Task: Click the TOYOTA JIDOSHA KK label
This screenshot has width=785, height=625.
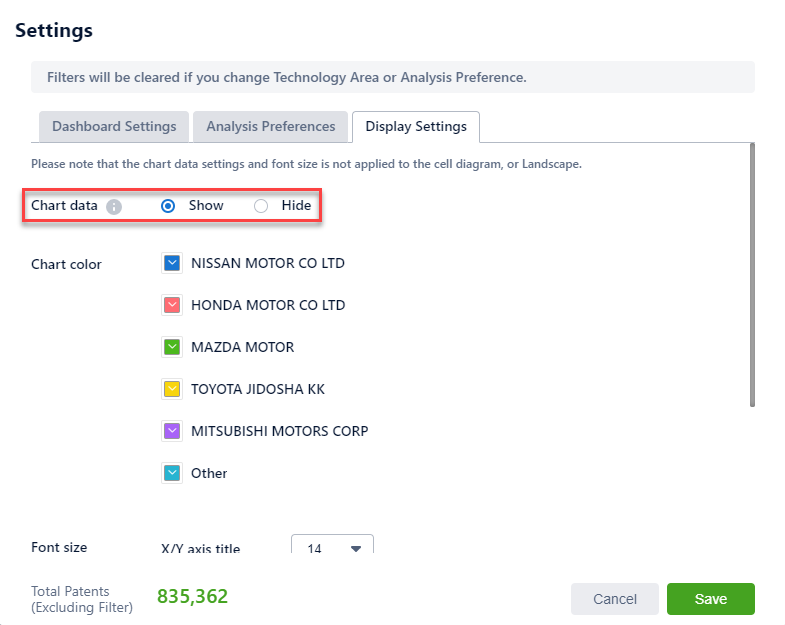Action: (257, 389)
